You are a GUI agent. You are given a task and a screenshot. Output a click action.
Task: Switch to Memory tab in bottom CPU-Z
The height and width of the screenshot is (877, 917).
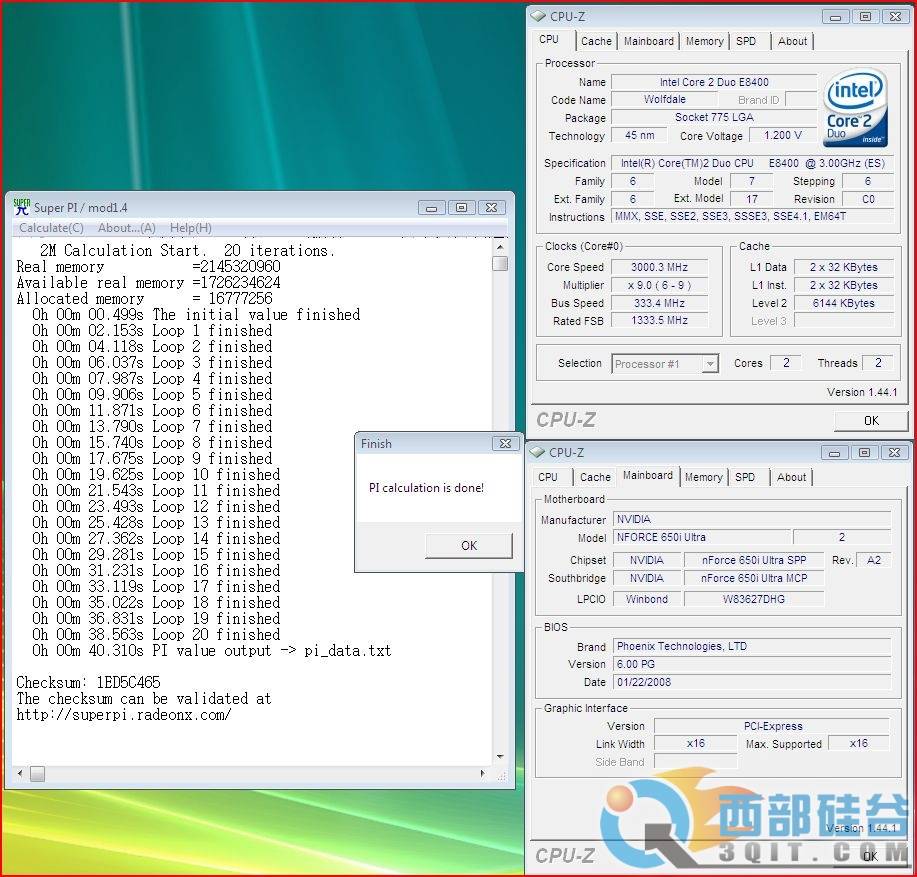click(704, 477)
